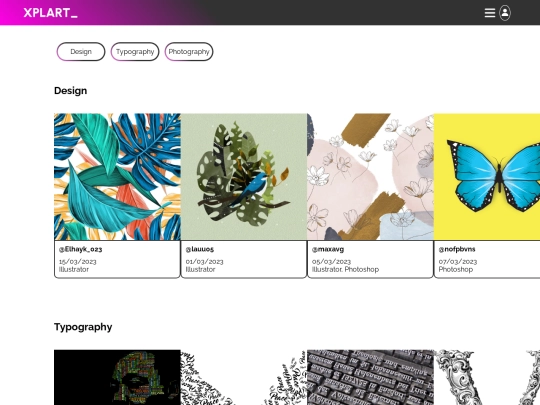Click the Design section heading
Screen dimensions: 540x405
coord(71,91)
